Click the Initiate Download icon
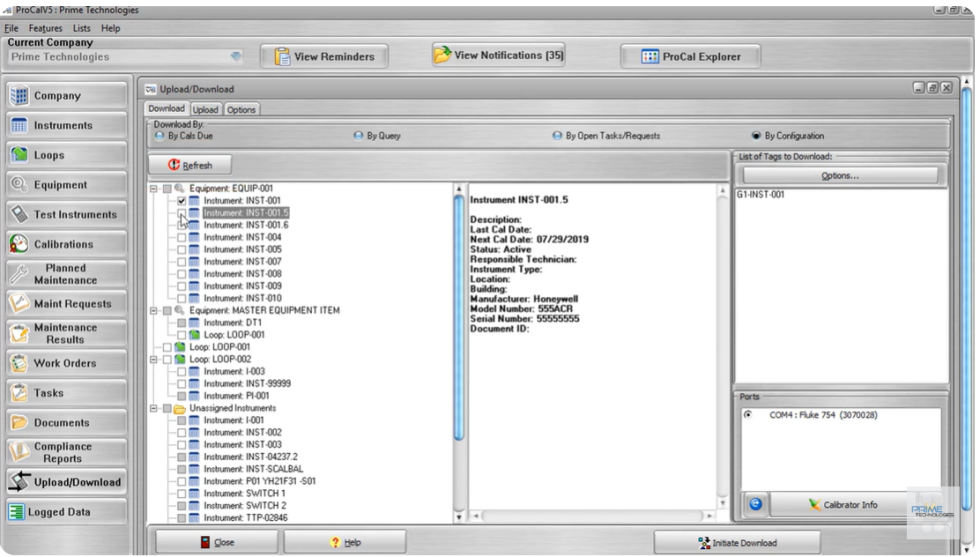The height and width of the screenshot is (557, 980). [704, 543]
